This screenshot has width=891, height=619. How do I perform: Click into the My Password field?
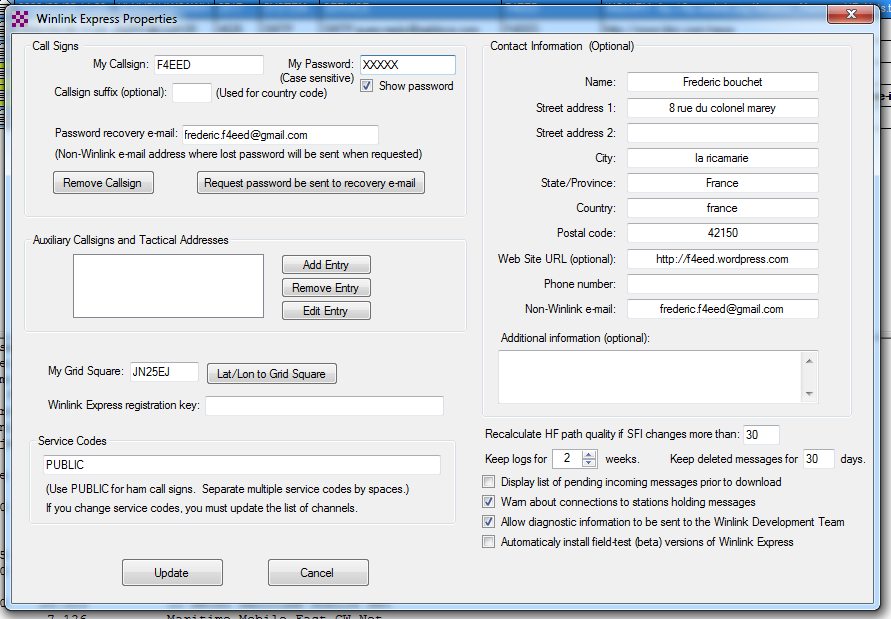(407, 65)
